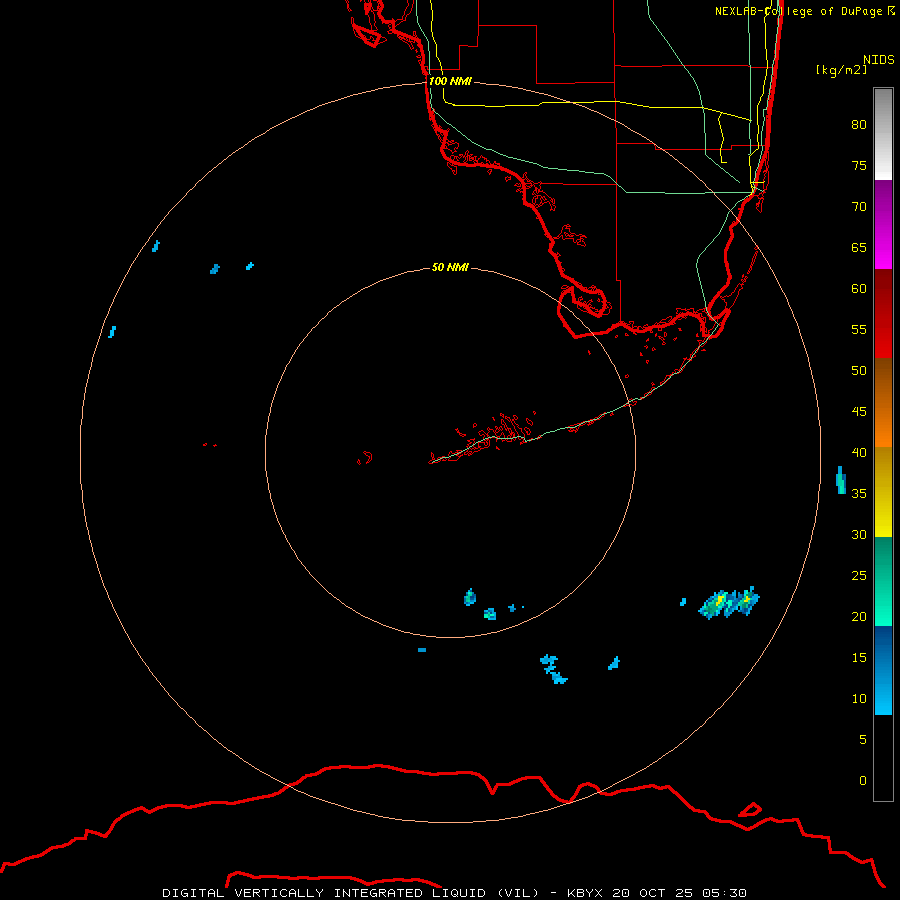Click the 05:30 timestamp
Viewport: 900px width, 900px height.
(x=725, y=893)
